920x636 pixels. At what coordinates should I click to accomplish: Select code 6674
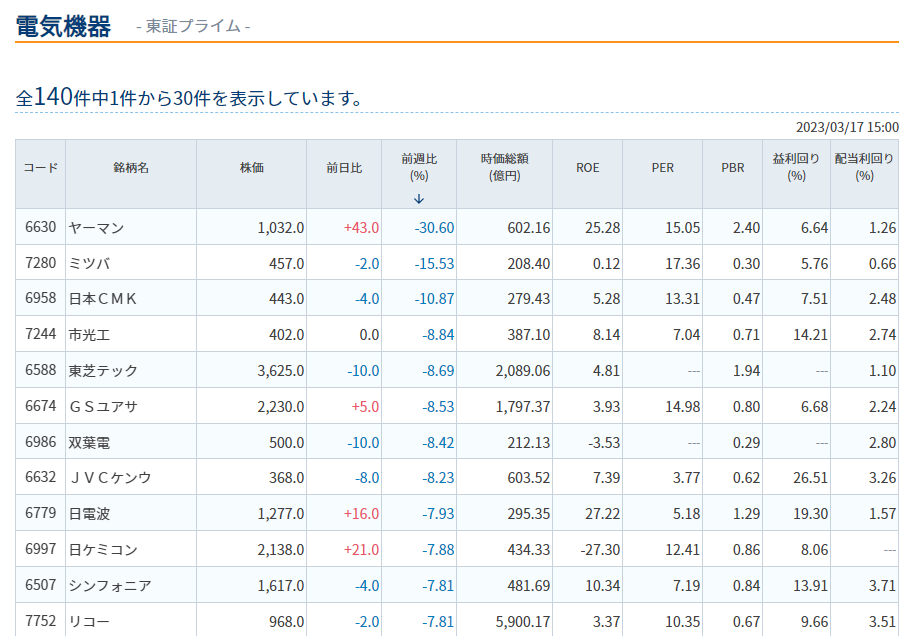[x=40, y=406]
